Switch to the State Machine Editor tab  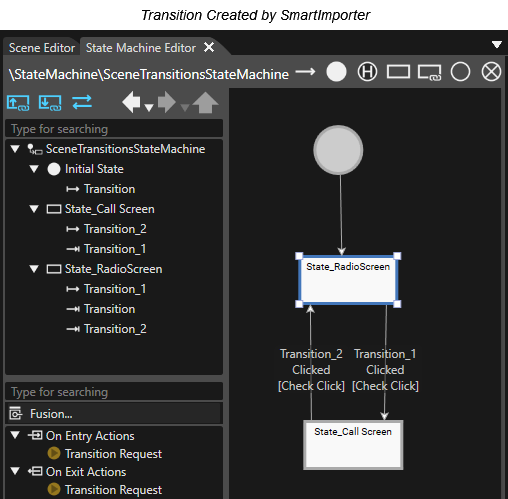click(141, 48)
